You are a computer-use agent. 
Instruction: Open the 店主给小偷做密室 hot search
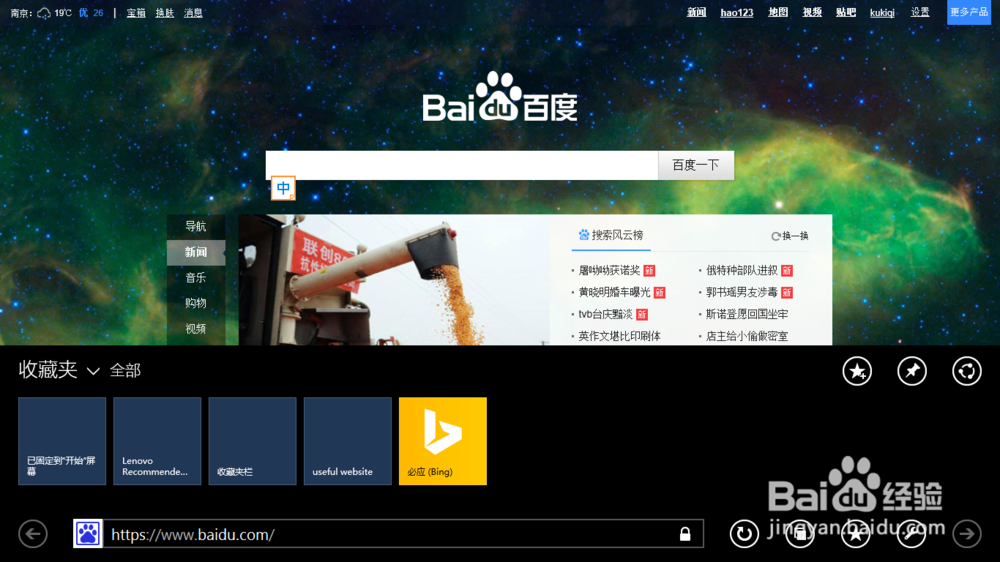point(747,336)
